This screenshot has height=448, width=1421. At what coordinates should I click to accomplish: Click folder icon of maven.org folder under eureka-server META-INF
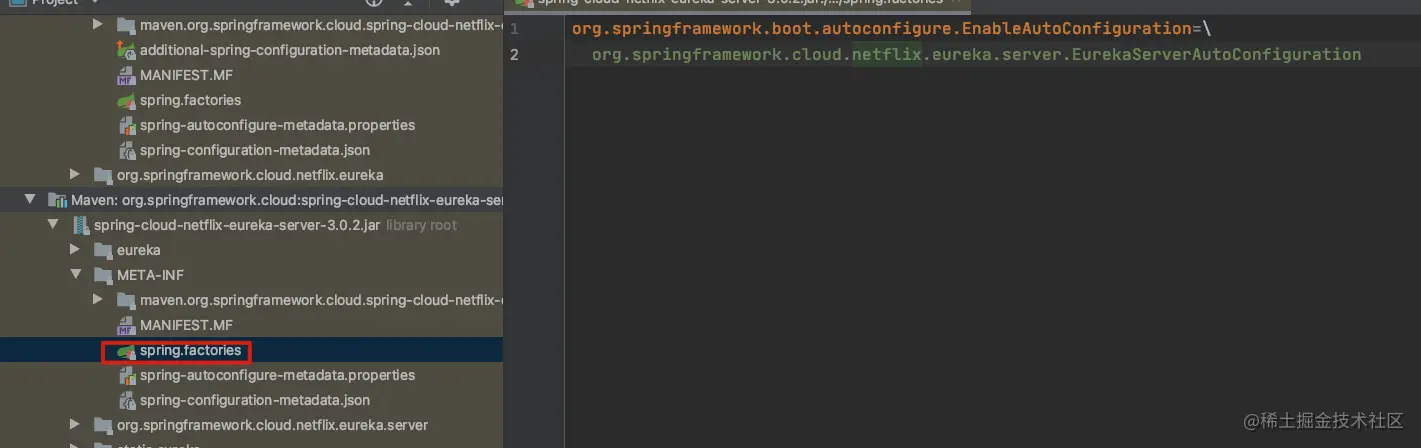[x=126, y=300]
